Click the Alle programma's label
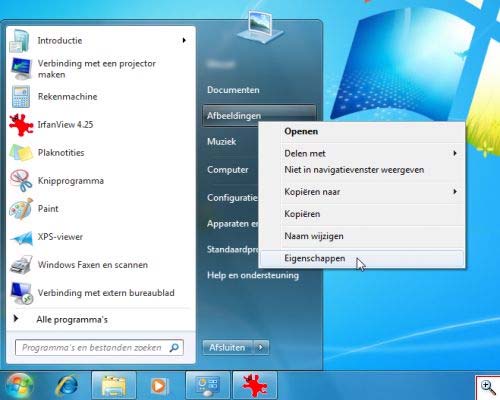The width and height of the screenshot is (500, 400). click(72, 319)
